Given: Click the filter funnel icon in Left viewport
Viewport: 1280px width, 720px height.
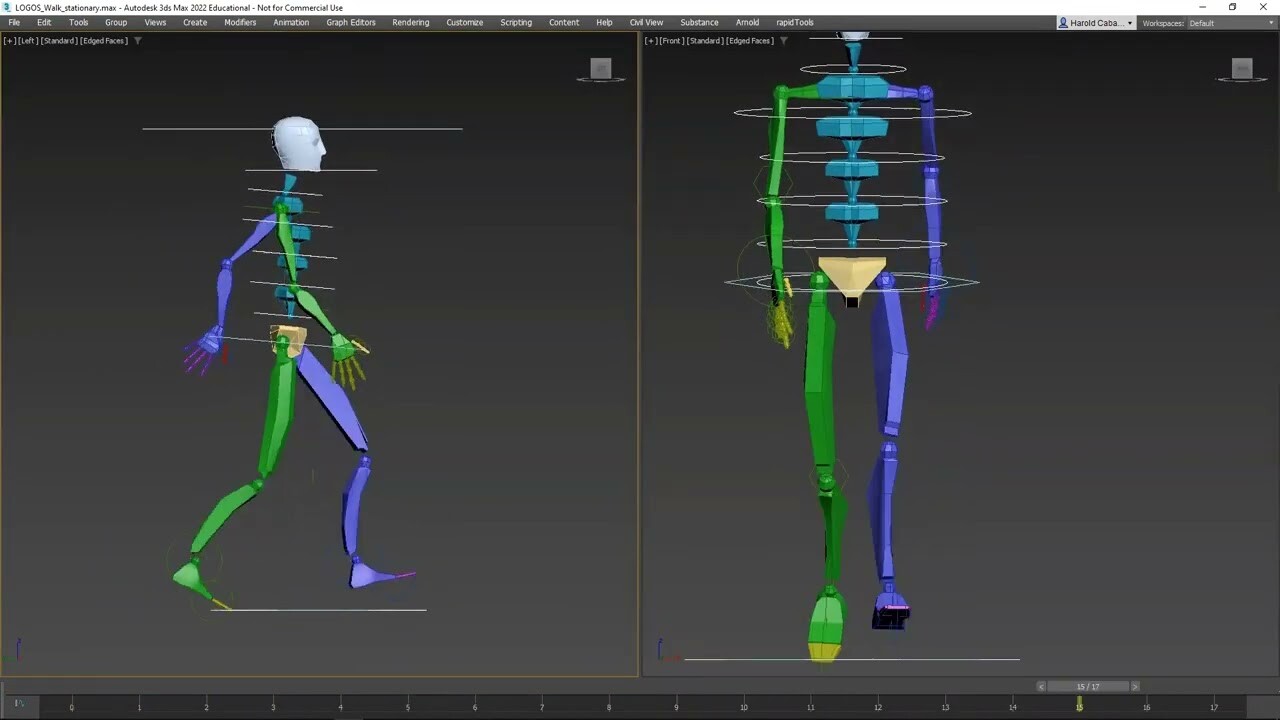Looking at the screenshot, I should coord(138,41).
